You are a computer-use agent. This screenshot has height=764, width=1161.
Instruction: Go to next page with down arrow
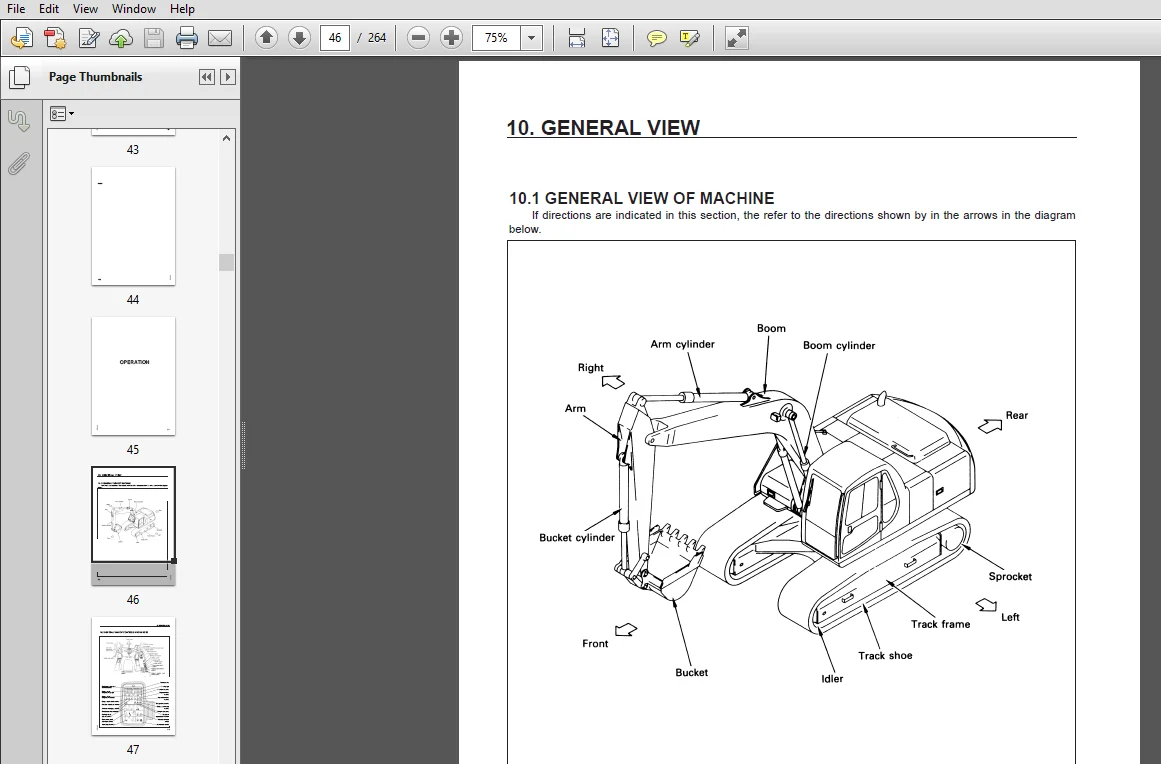[299, 38]
